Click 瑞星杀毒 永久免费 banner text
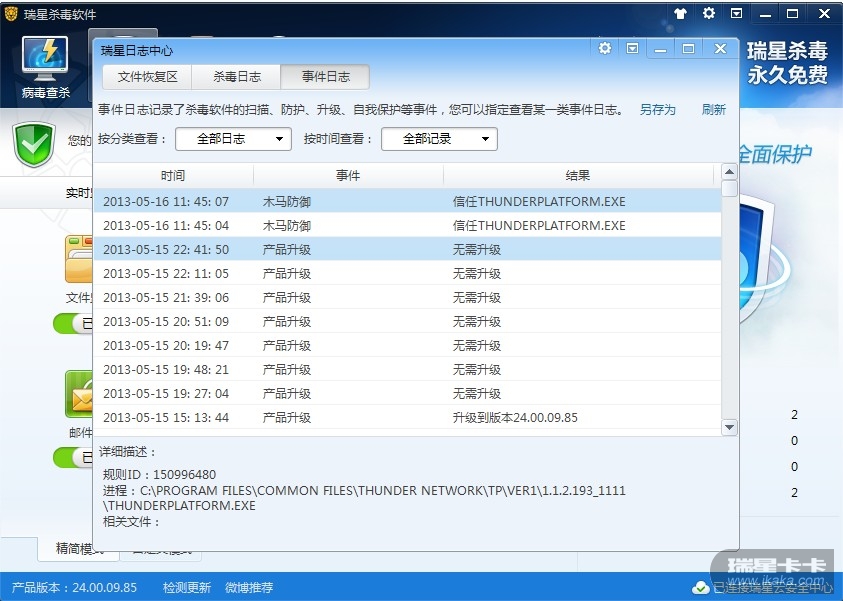 point(787,63)
